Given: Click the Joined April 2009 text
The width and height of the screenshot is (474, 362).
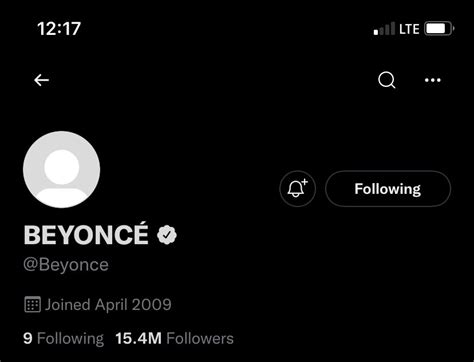Looking at the screenshot, I should [108, 305].
